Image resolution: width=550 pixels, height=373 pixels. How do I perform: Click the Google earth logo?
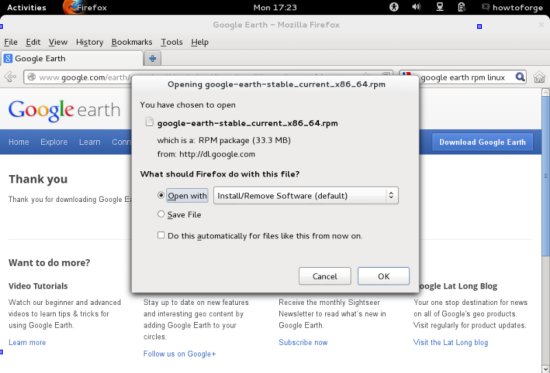click(x=64, y=110)
